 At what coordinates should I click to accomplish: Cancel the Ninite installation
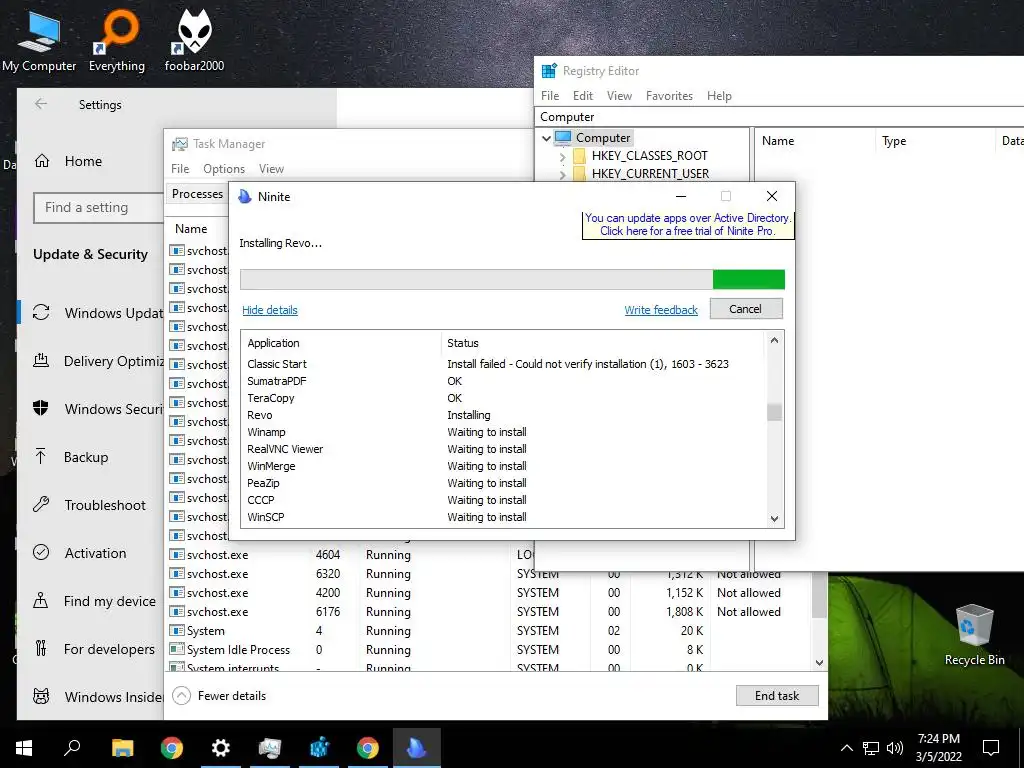(746, 309)
